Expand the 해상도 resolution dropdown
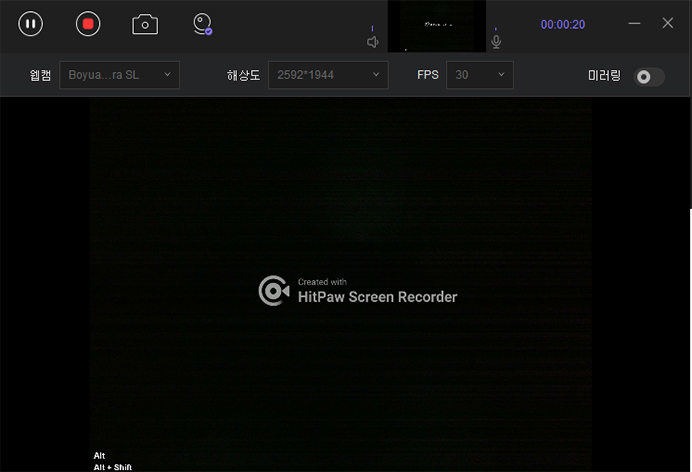 [x=328, y=75]
